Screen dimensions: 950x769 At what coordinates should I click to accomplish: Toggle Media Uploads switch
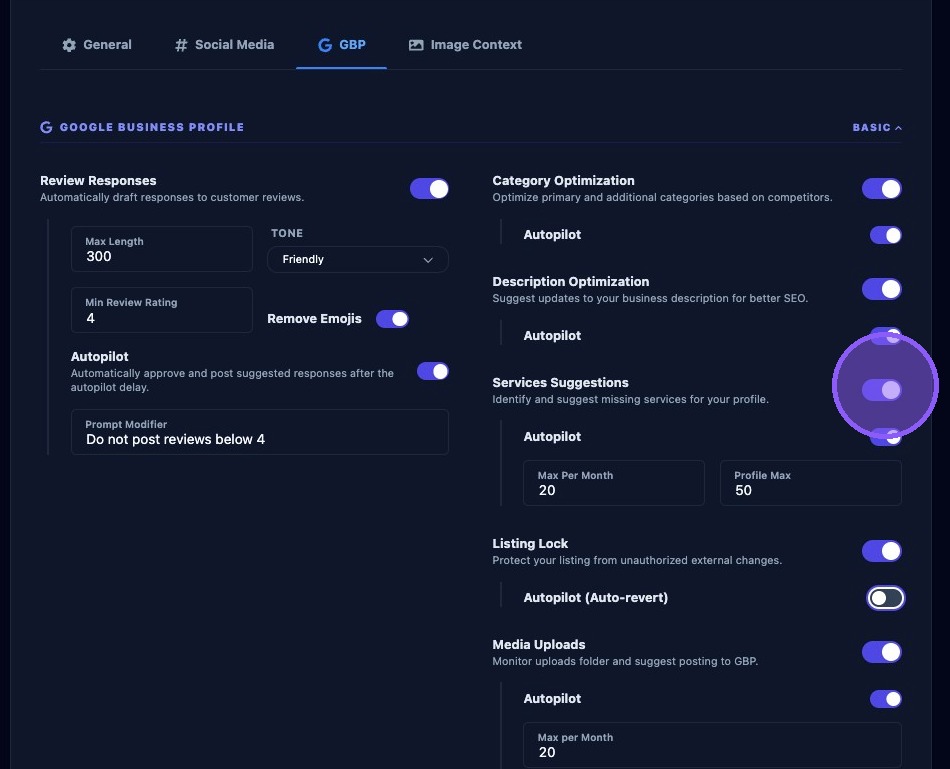(x=882, y=652)
